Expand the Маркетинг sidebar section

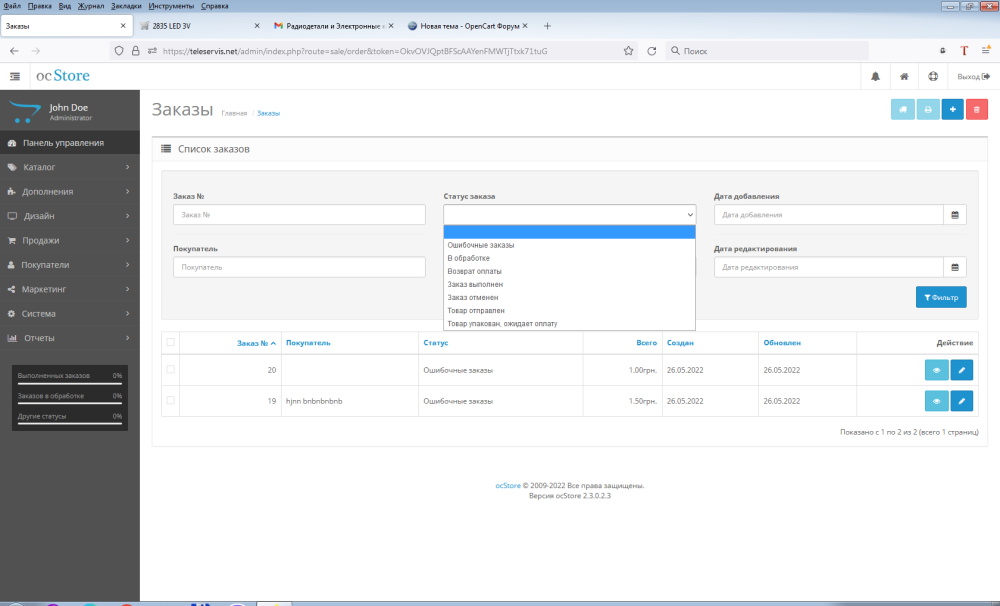pyautogui.click(x=70, y=289)
